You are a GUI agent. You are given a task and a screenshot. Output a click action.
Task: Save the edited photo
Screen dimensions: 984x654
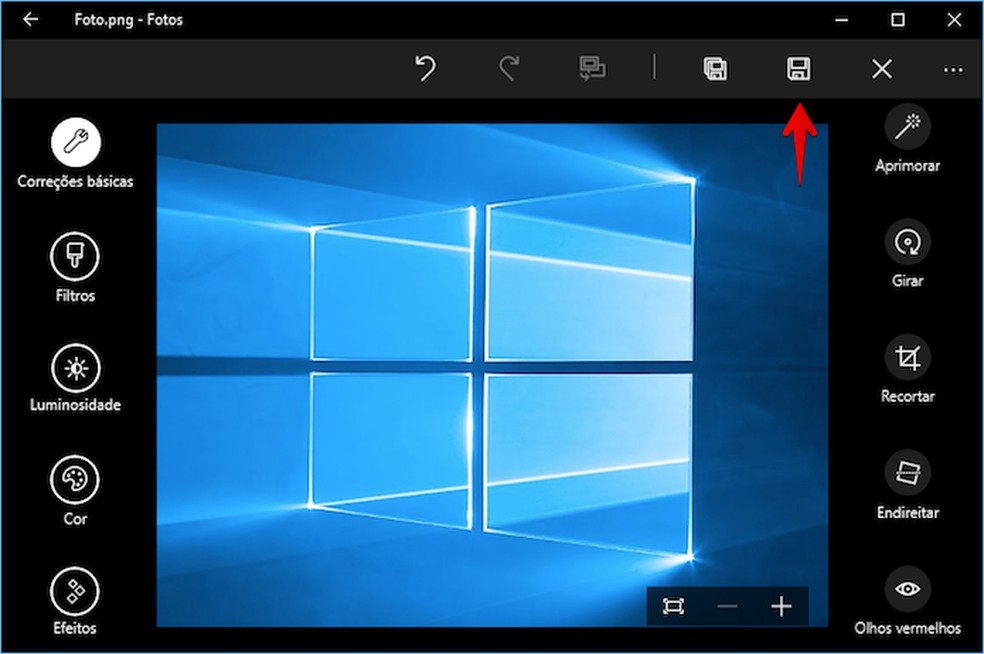798,68
